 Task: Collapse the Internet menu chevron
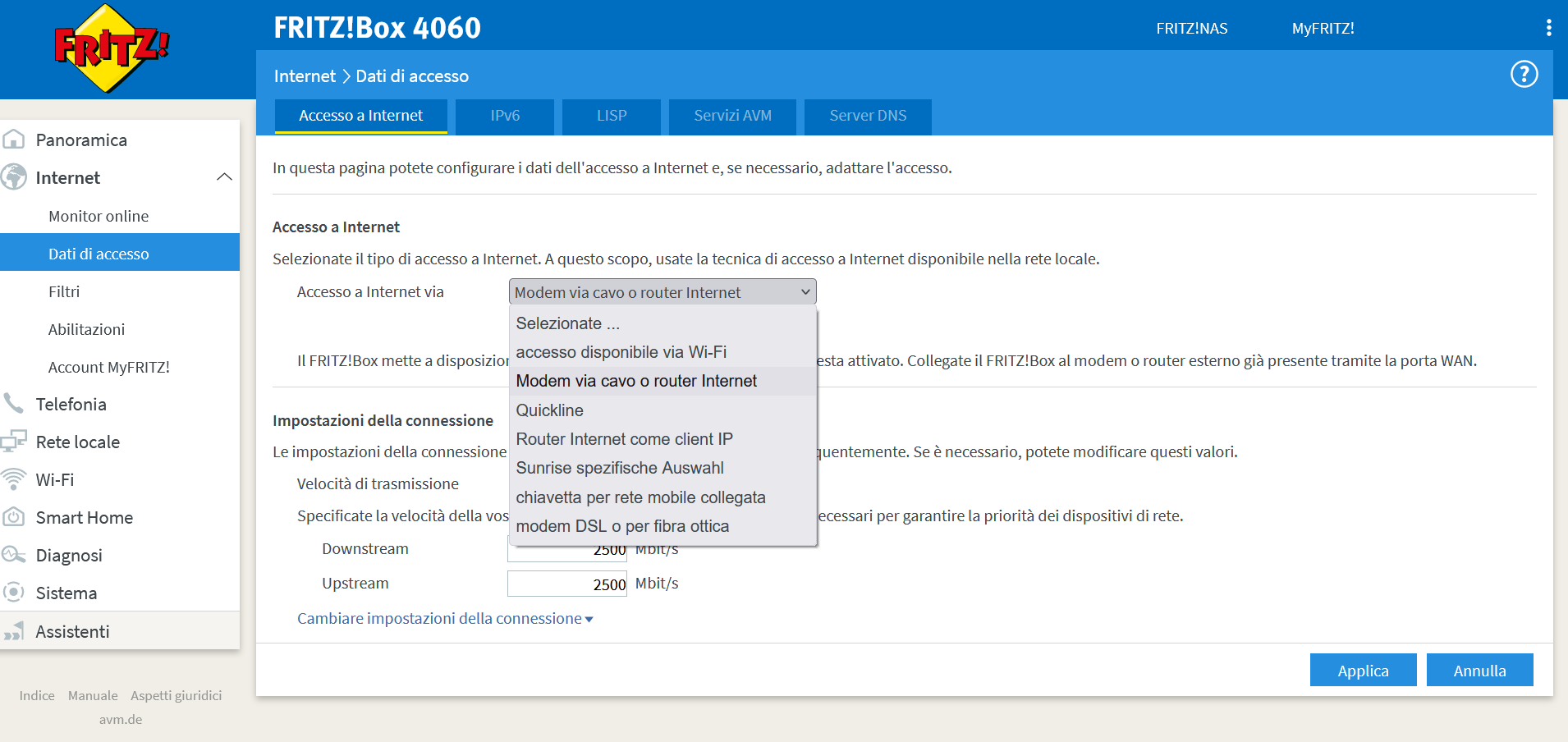pos(224,177)
